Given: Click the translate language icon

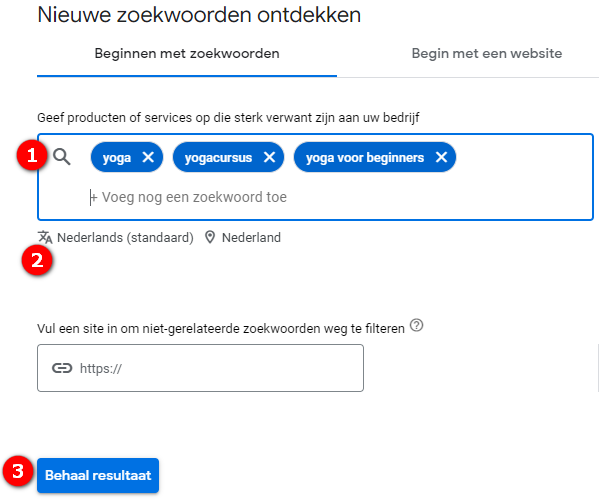Looking at the screenshot, I should pyautogui.click(x=45, y=237).
